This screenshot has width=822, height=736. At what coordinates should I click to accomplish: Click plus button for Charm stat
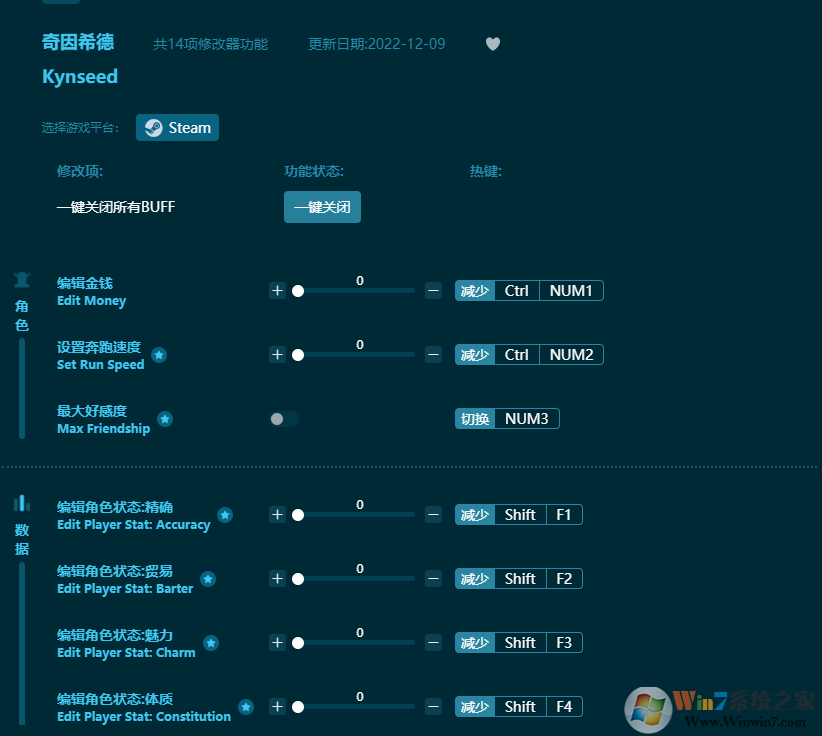tap(277, 642)
